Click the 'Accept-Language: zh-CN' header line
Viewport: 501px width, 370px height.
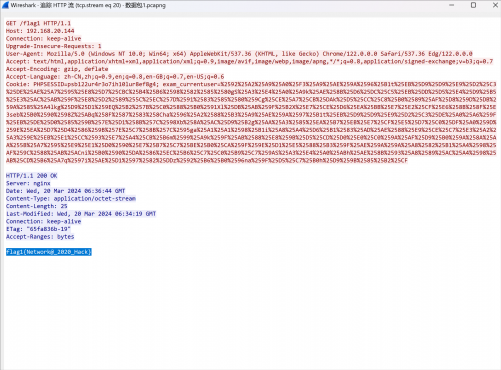click(115, 77)
